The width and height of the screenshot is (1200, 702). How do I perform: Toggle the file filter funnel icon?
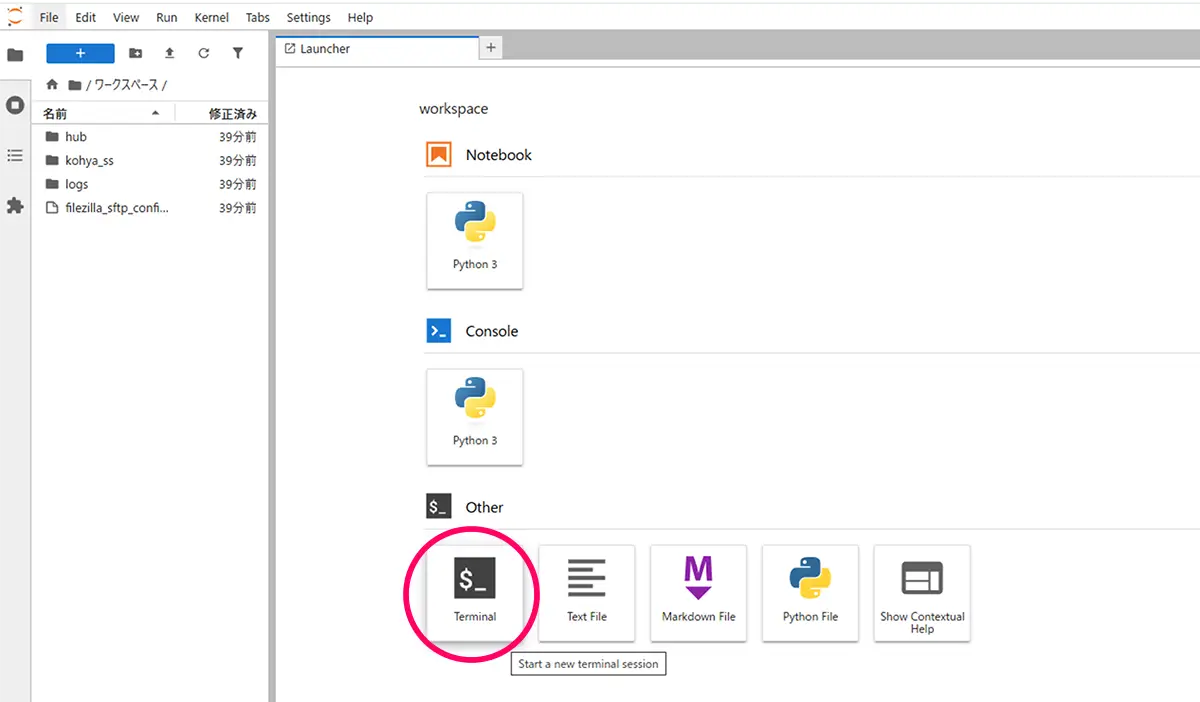pyautogui.click(x=238, y=53)
